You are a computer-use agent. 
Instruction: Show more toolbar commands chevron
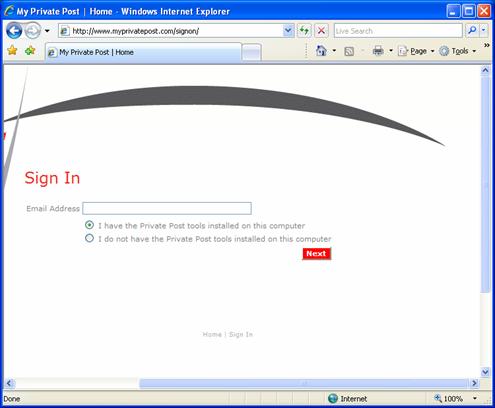tap(486, 45)
